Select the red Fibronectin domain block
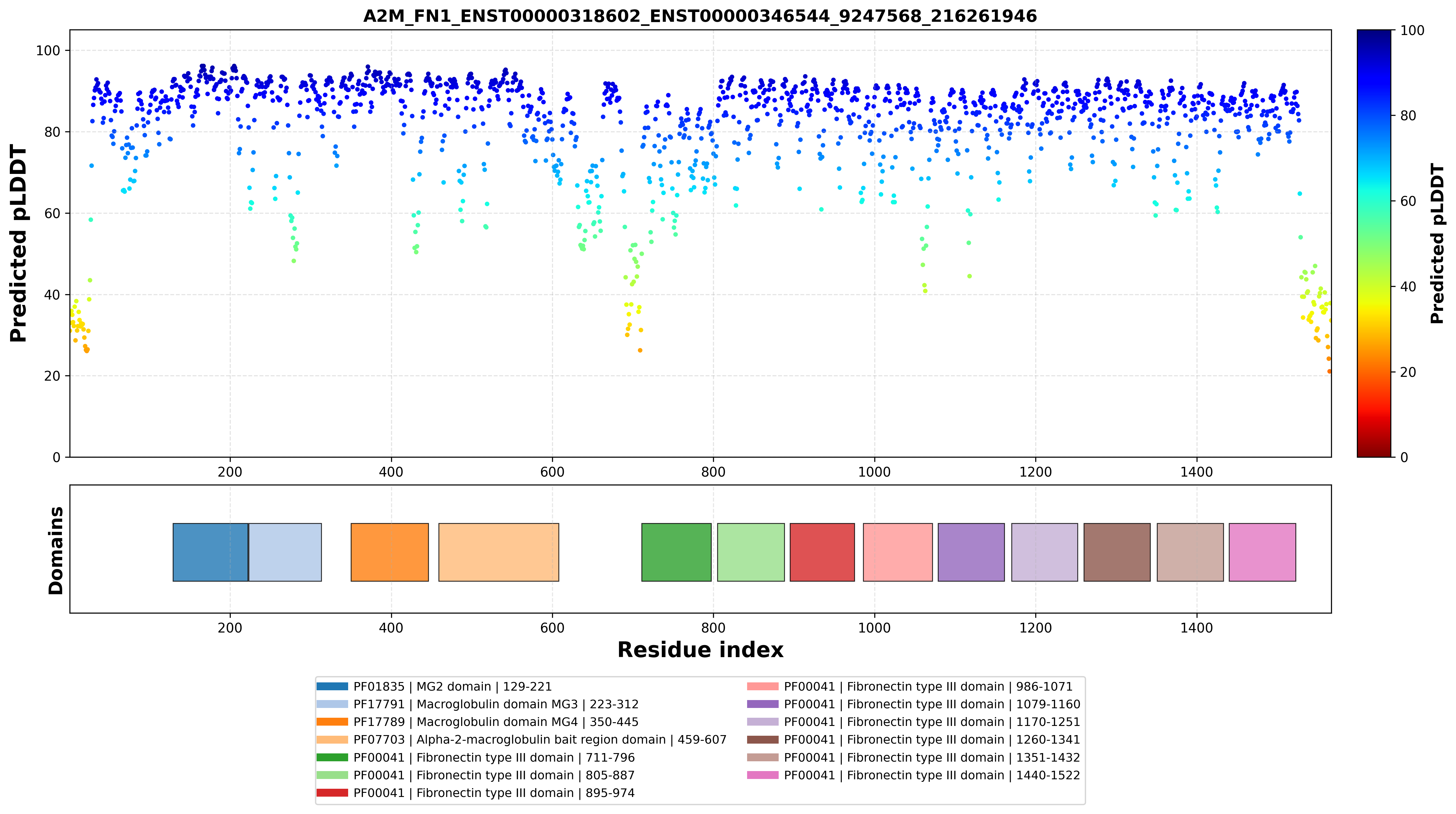The width and height of the screenshot is (1456, 814). click(823, 552)
